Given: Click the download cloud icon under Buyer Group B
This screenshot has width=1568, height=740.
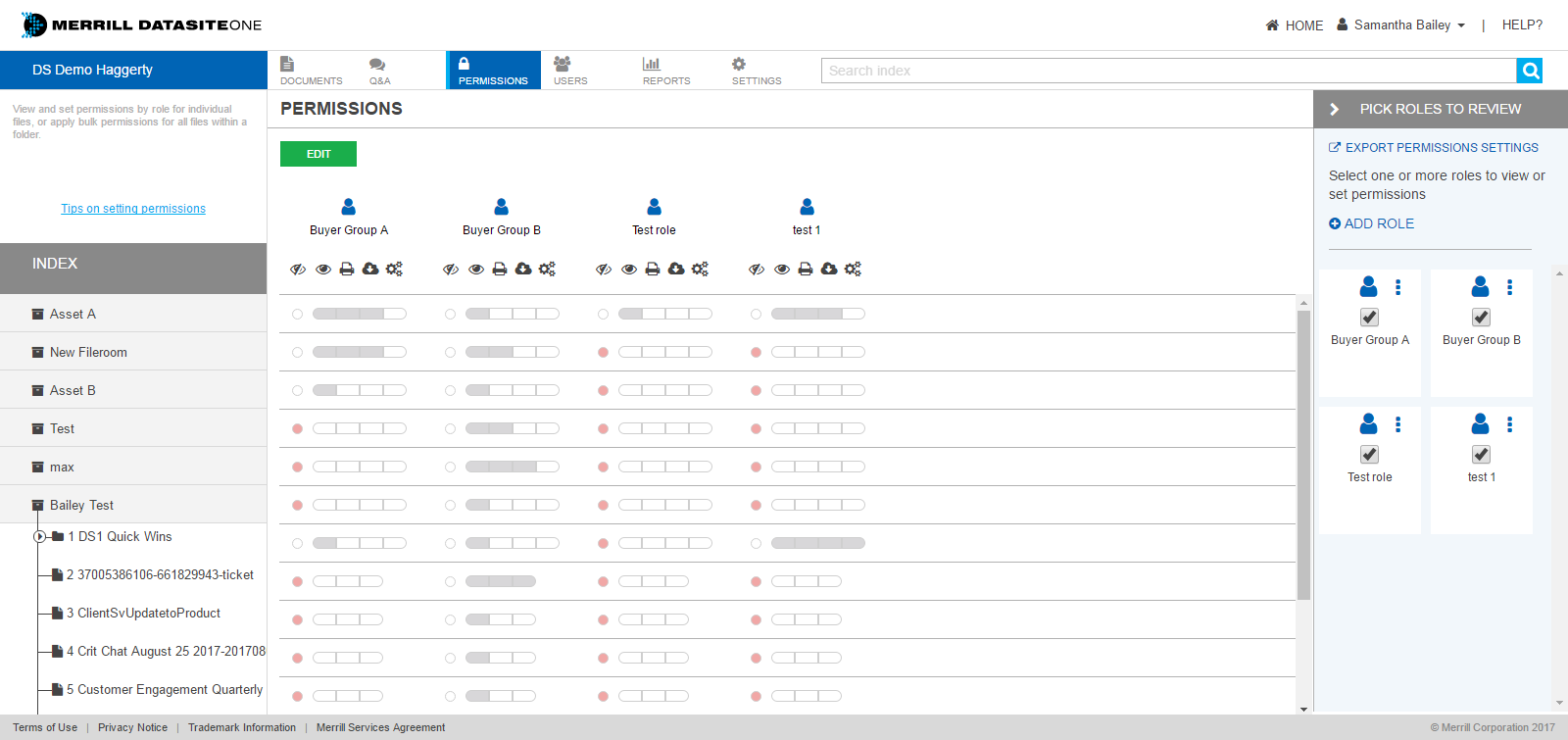Looking at the screenshot, I should click(523, 269).
